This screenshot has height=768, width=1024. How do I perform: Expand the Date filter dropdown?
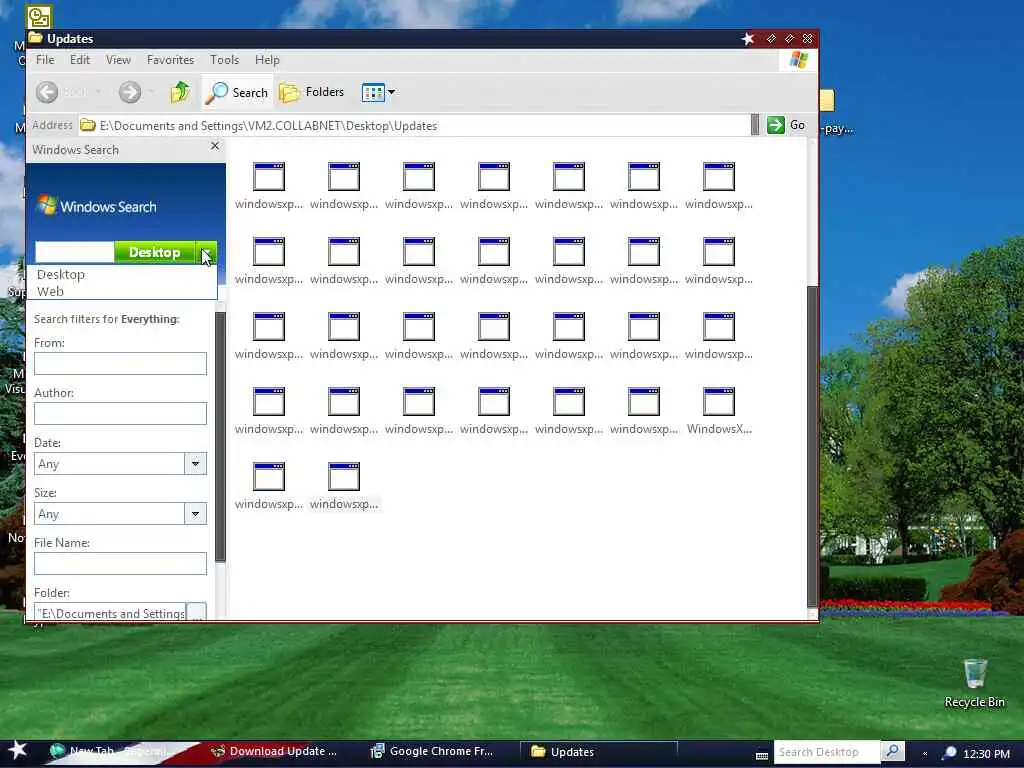pyautogui.click(x=195, y=464)
